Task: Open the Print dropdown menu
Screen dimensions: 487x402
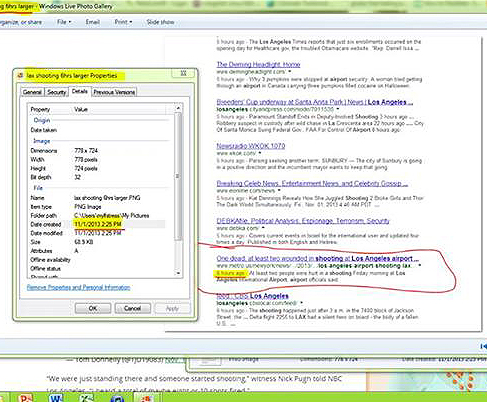Action: (123, 22)
